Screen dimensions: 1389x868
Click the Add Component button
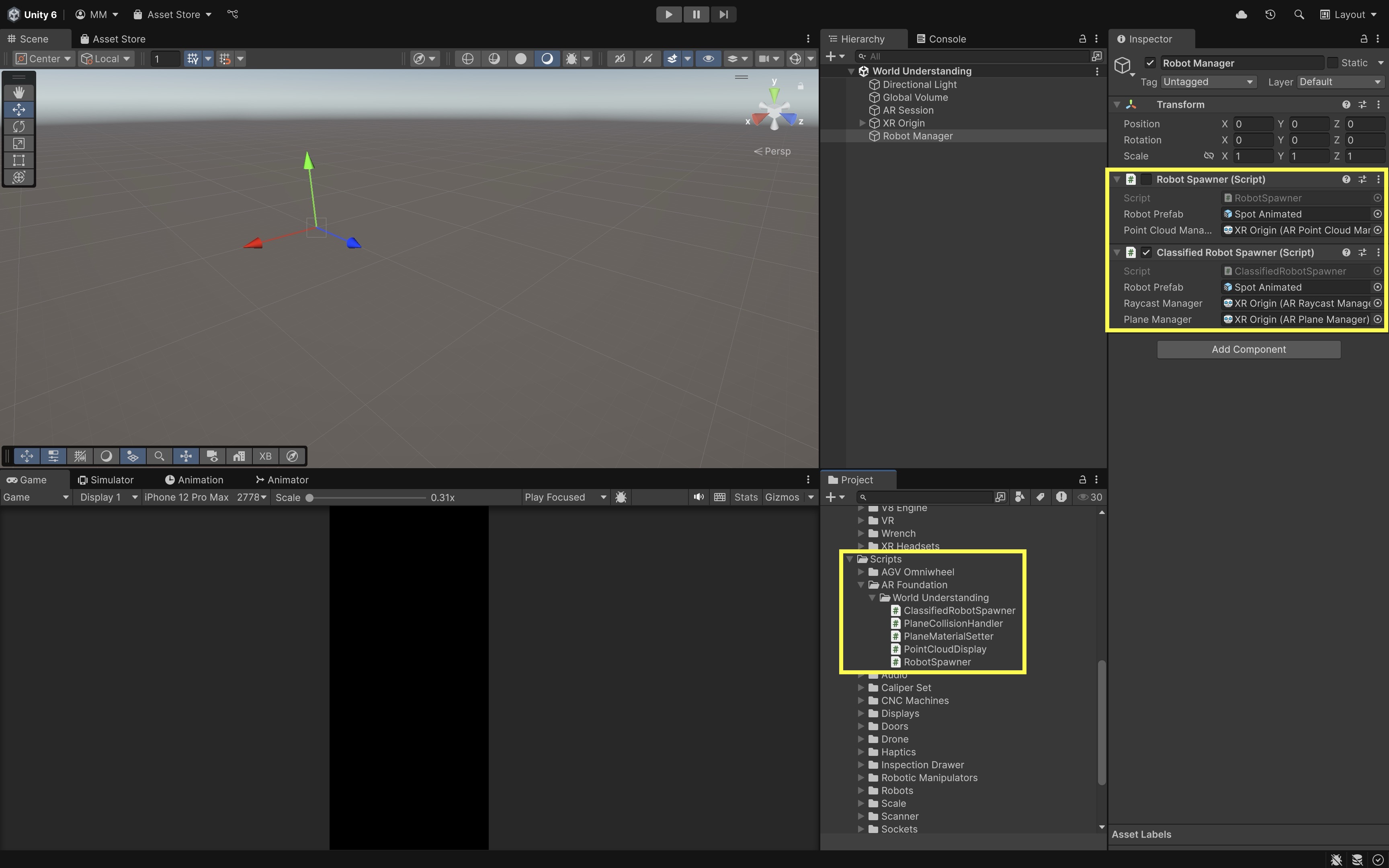pyautogui.click(x=1248, y=350)
